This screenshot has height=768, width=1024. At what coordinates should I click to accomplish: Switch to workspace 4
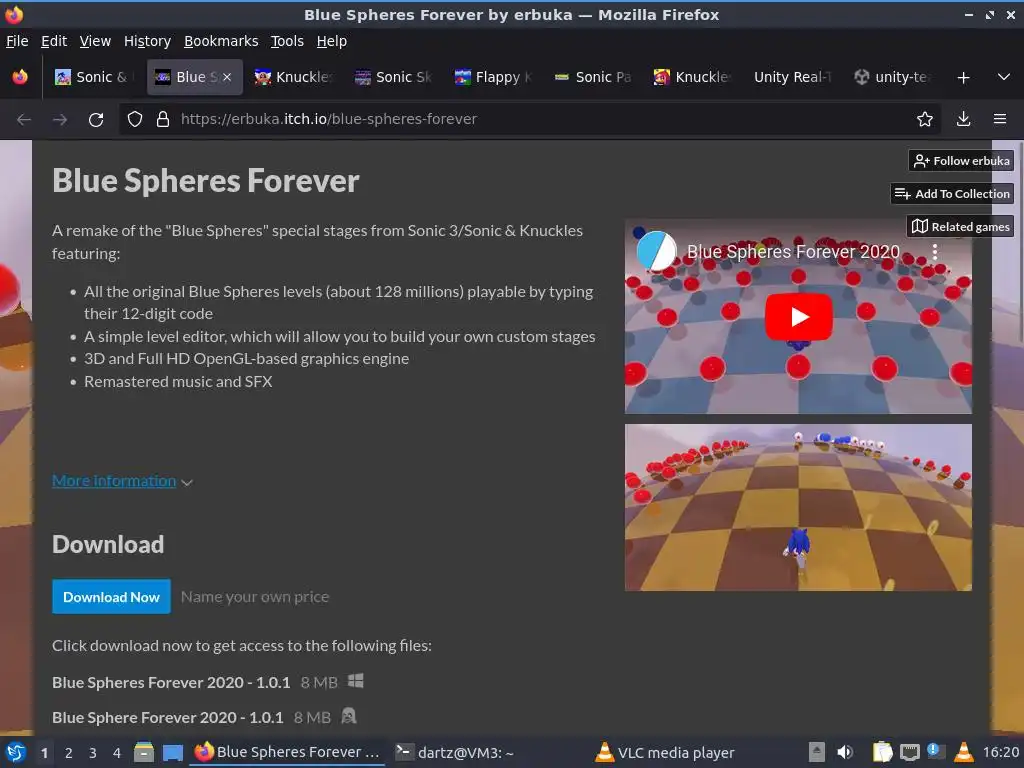click(x=117, y=753)
